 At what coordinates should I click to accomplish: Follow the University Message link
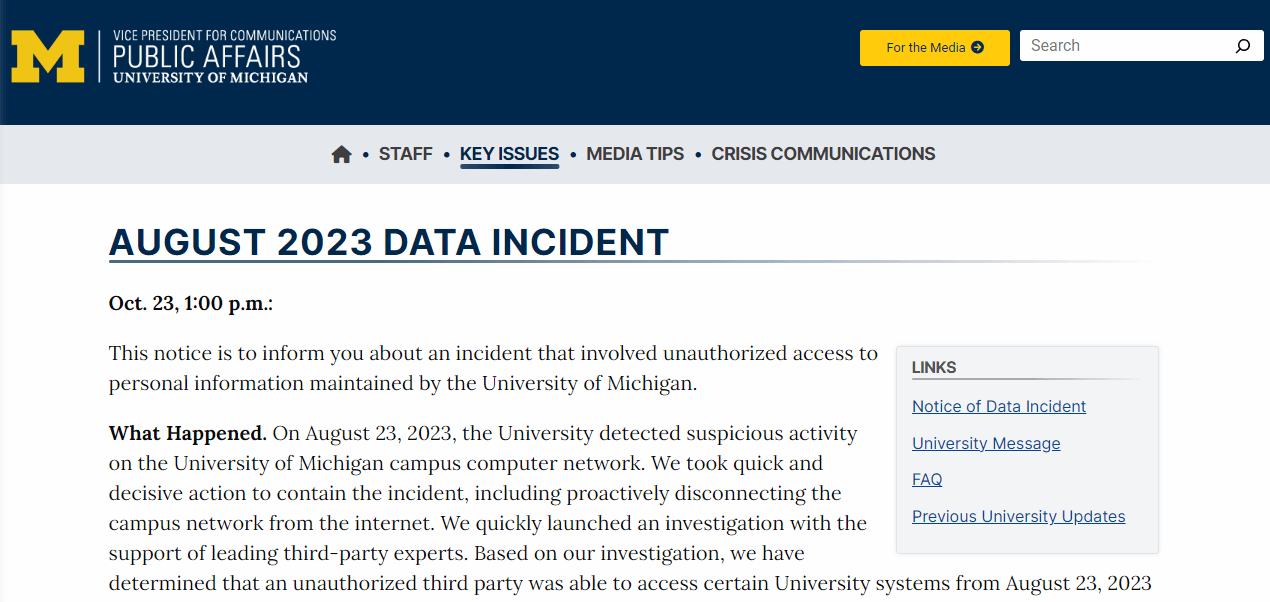pos(986,443)
